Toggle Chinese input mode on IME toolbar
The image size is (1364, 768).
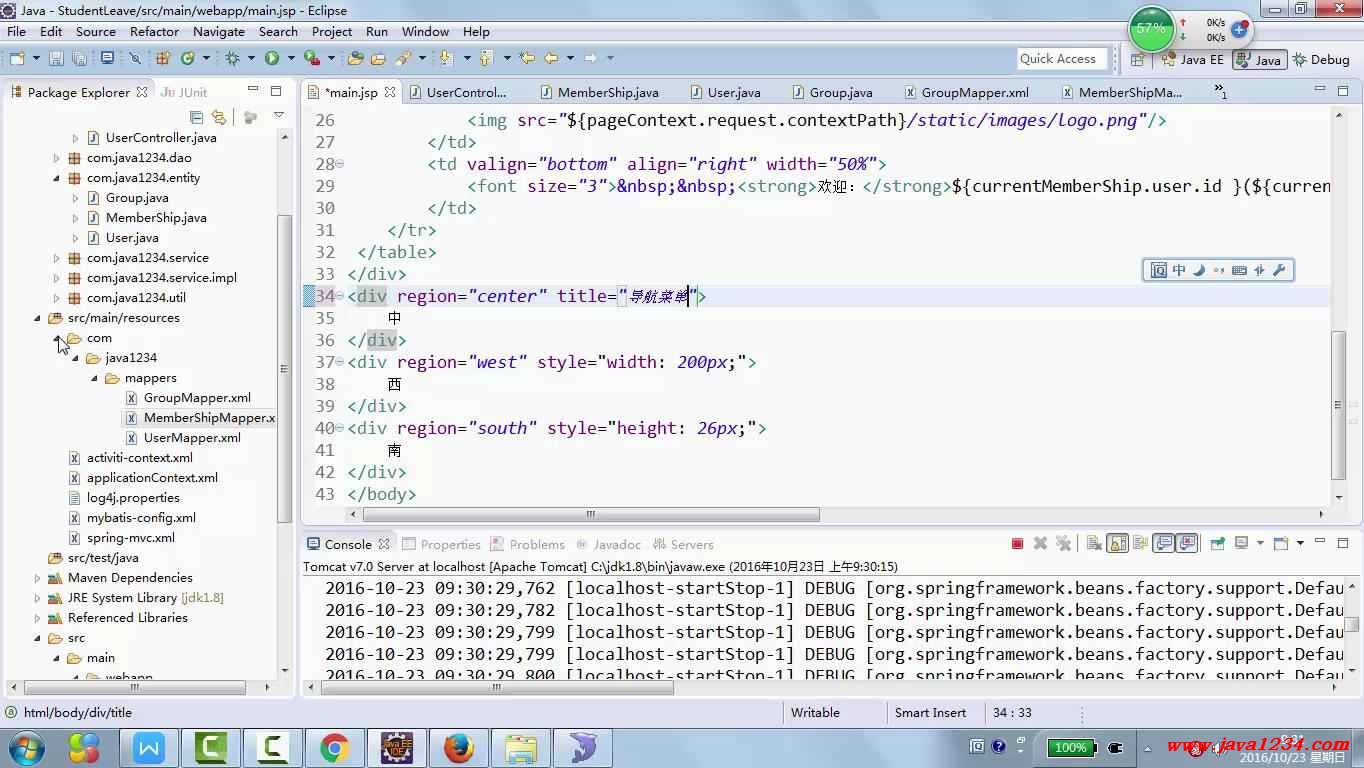pyautogui.click(x=1179, y=270)
